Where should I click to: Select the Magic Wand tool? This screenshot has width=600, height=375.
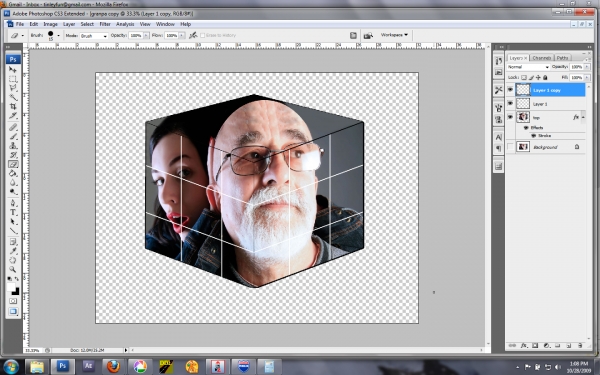pyautogui.click(x=13, y=98)
